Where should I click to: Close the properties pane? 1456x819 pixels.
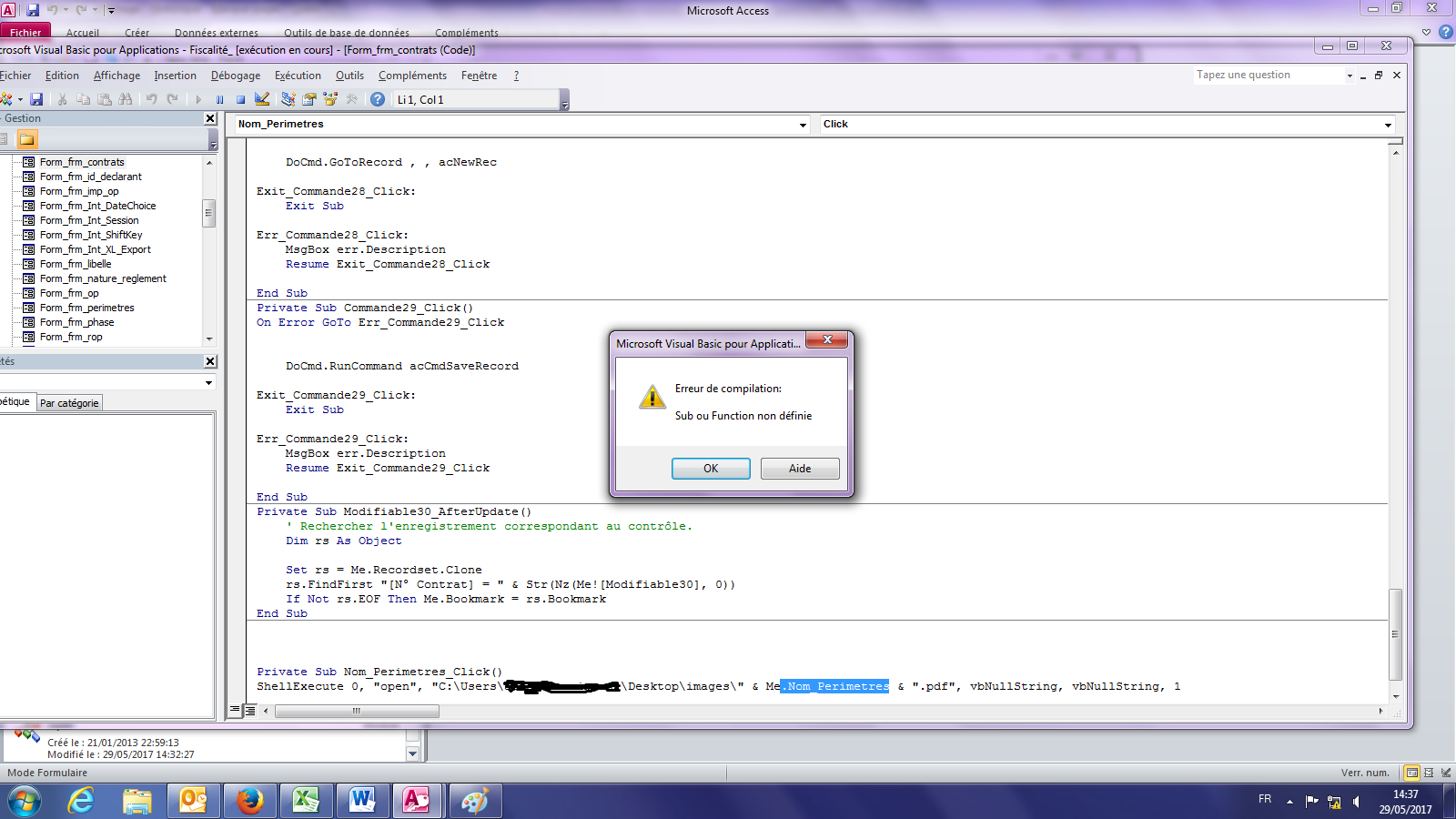click(x=210, y=361)
